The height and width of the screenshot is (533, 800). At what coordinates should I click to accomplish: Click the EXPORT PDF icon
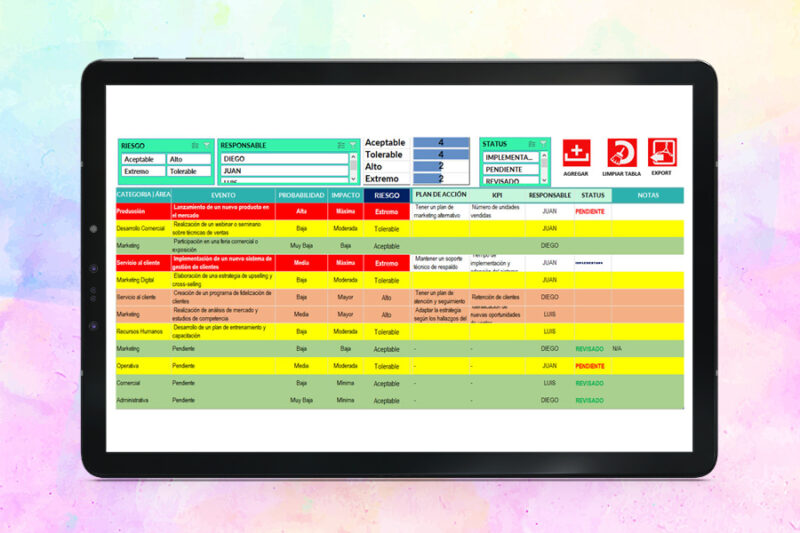point(662,152)
